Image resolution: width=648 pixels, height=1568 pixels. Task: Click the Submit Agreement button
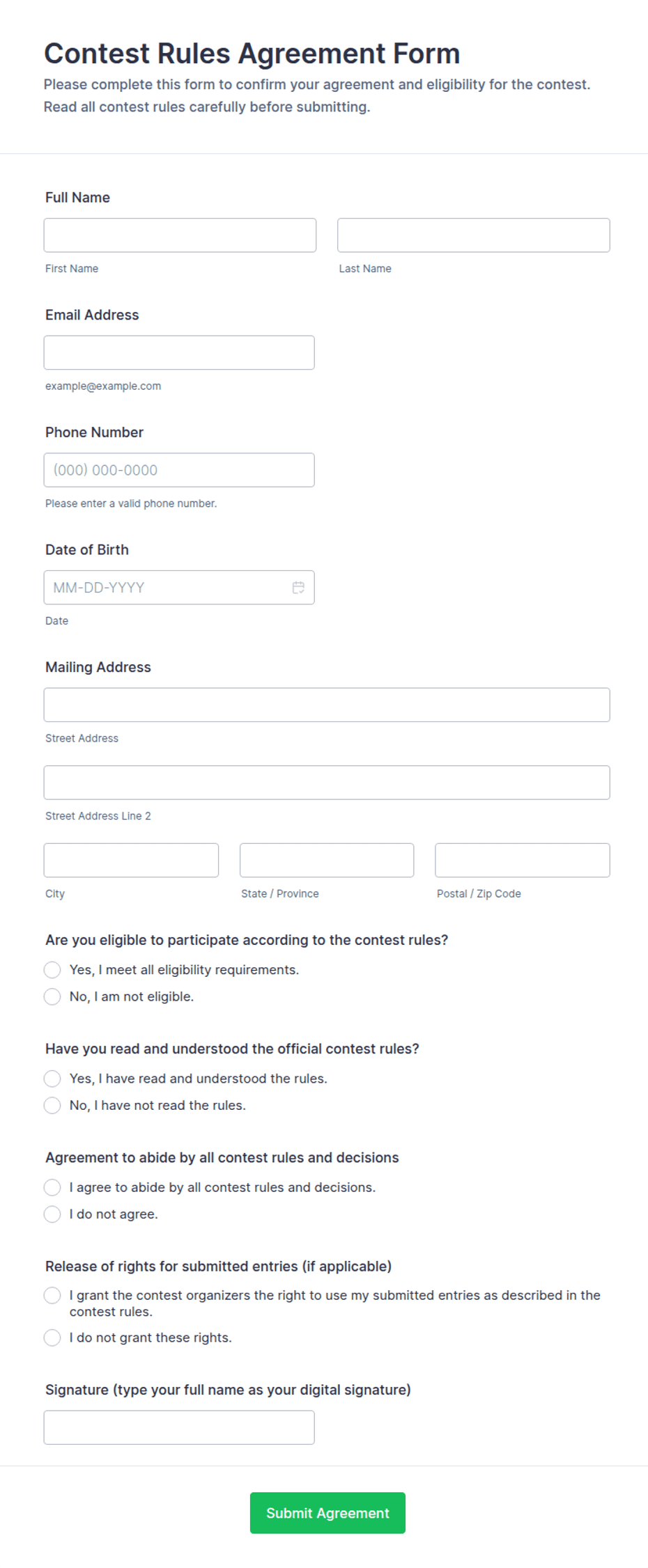point(327,1513)
